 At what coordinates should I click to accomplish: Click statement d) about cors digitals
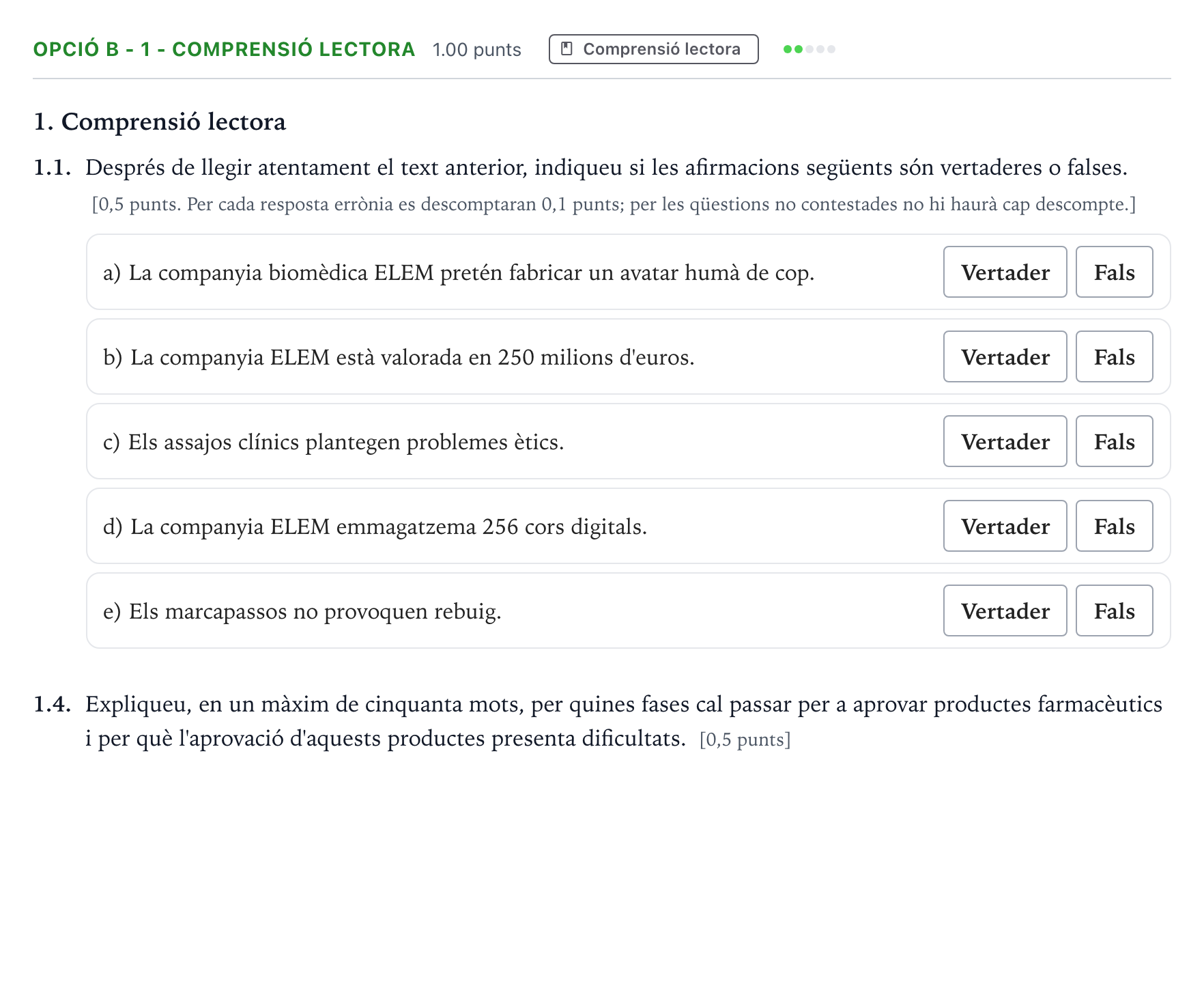[375, 526]
